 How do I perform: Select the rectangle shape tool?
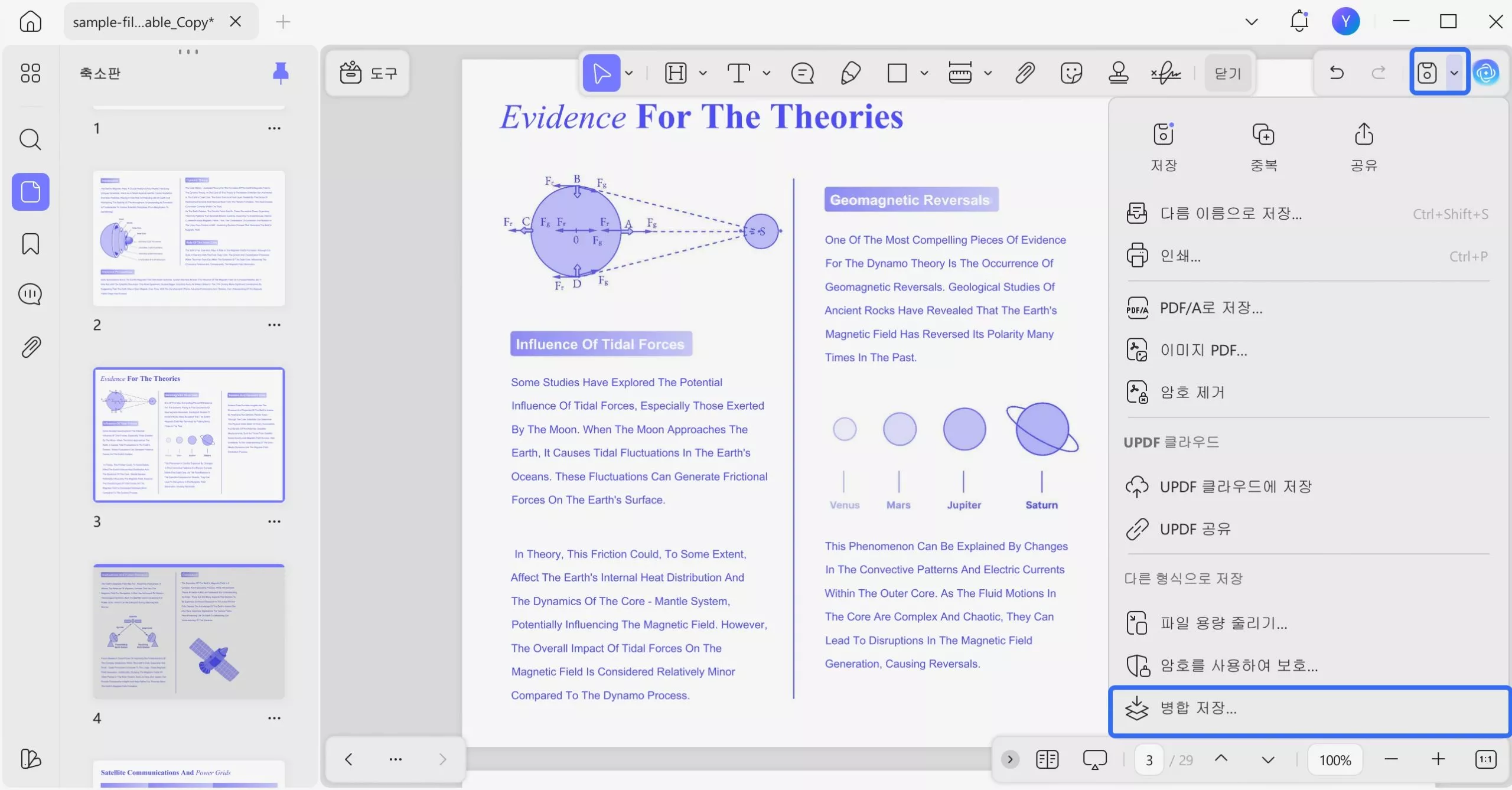897,73
